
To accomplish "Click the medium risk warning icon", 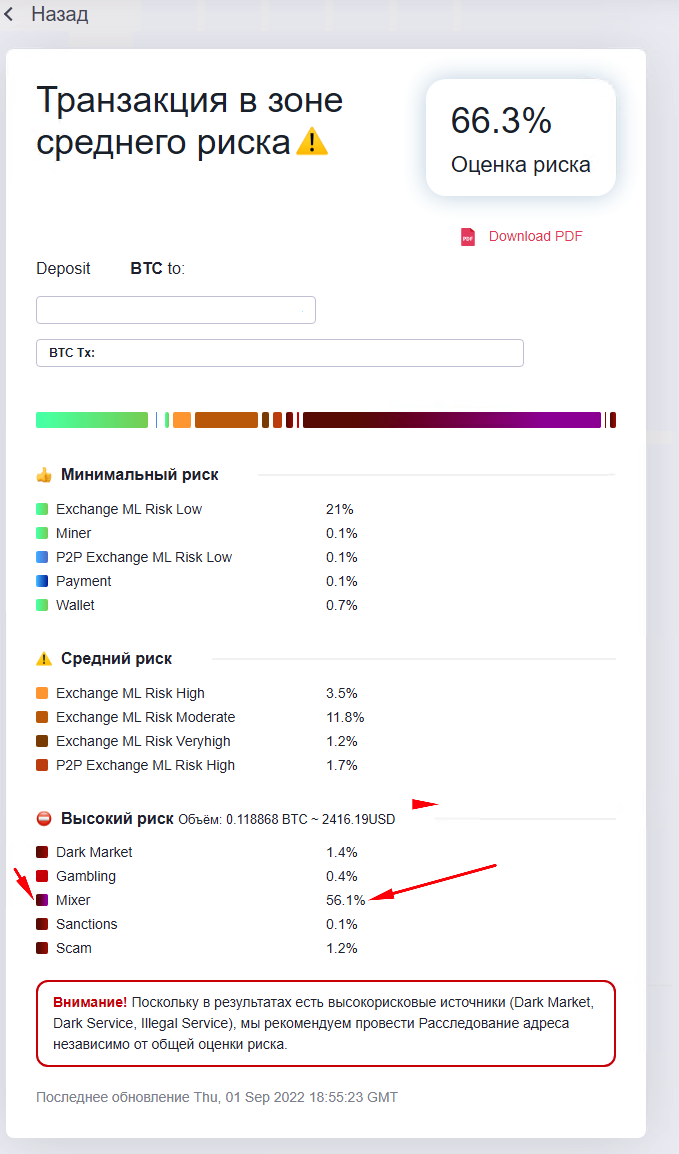I will (x=43, y=659).
